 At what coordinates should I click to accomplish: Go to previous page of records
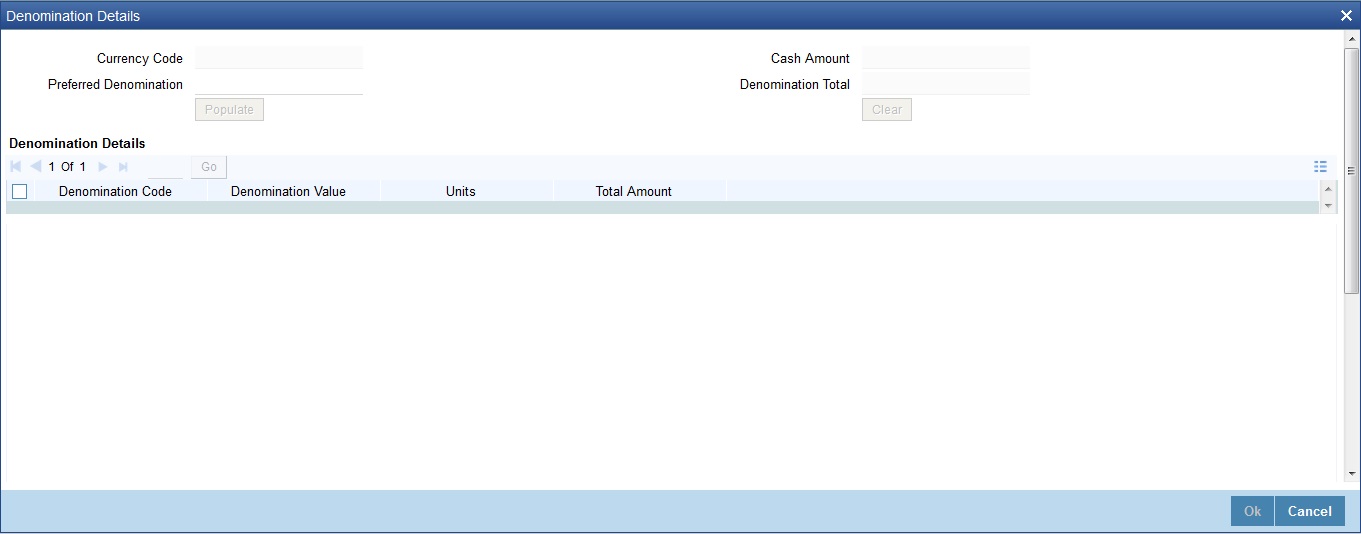36,167
